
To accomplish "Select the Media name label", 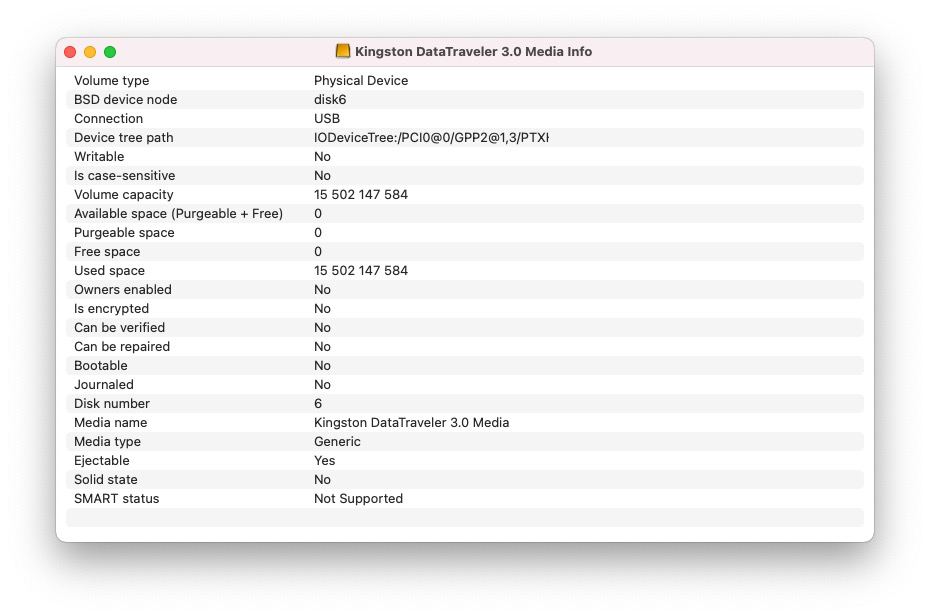I will (x=110, y=422).
